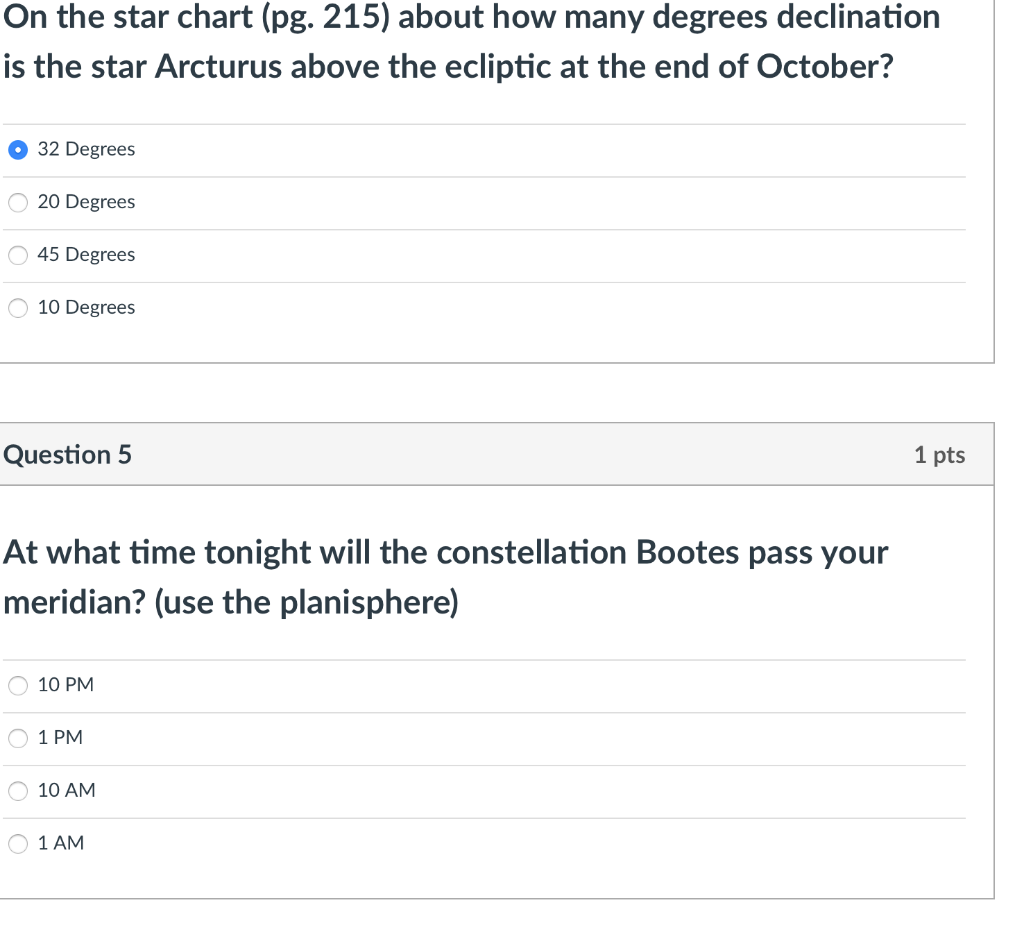The width and height of the screenshot is (1024, 930).
Task: Select the 32 Degrees radio button
Action: (17, 149)
